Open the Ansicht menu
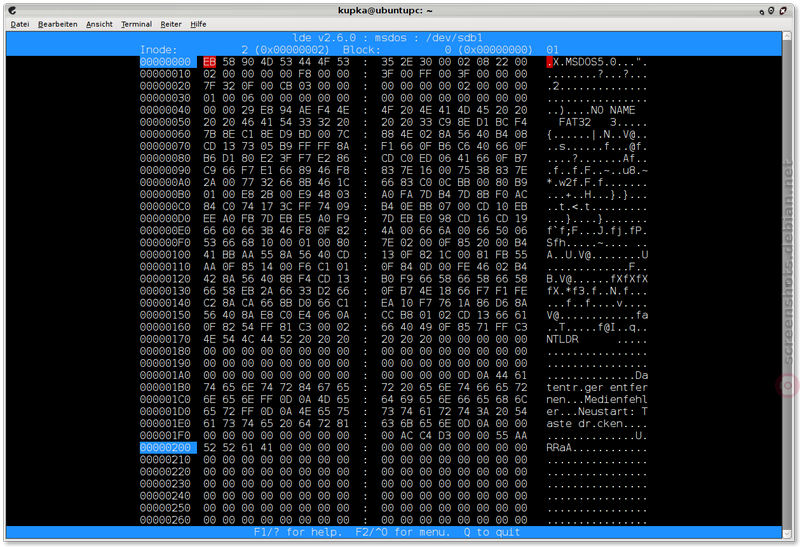Screen dimensions: 800x547 pyautogui.click(x=99, y=24)
